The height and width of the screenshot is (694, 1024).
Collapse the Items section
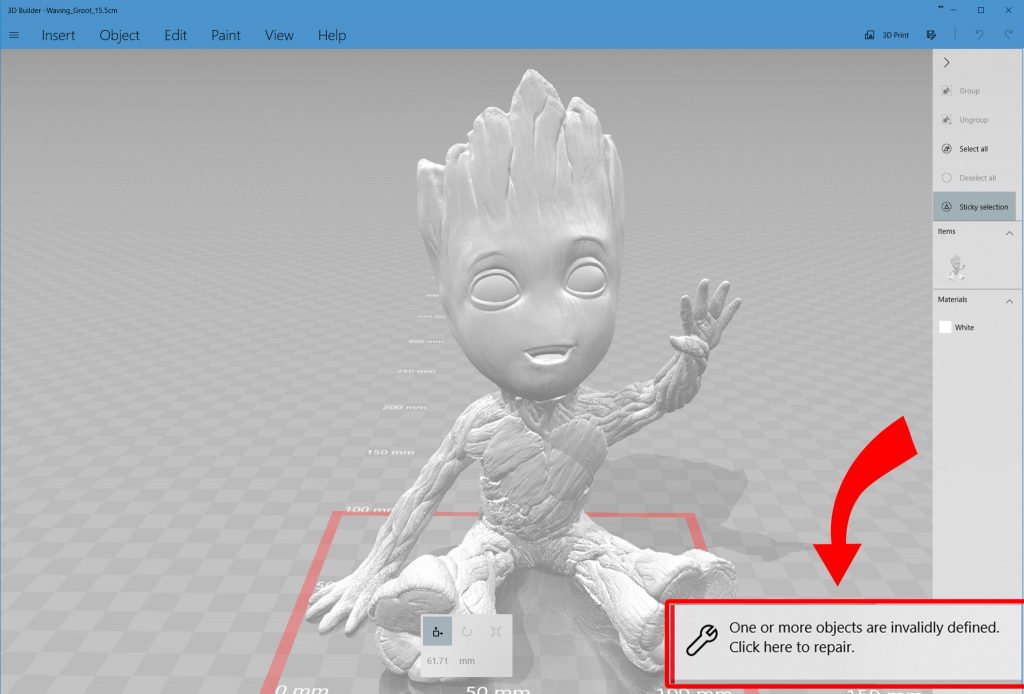tap(1008, 232)
